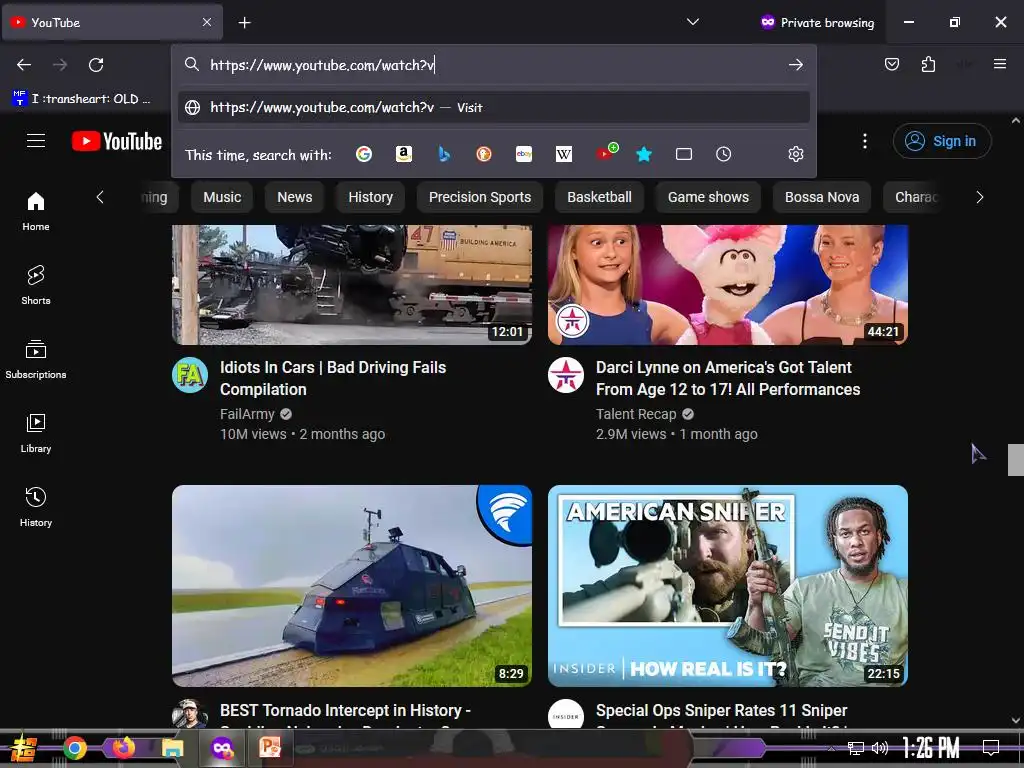Image resolution: width=1024 pixels, height=768 pixels.
Task: Open the tornado intercept vehicle thumbnail
Action: (352, 586)
